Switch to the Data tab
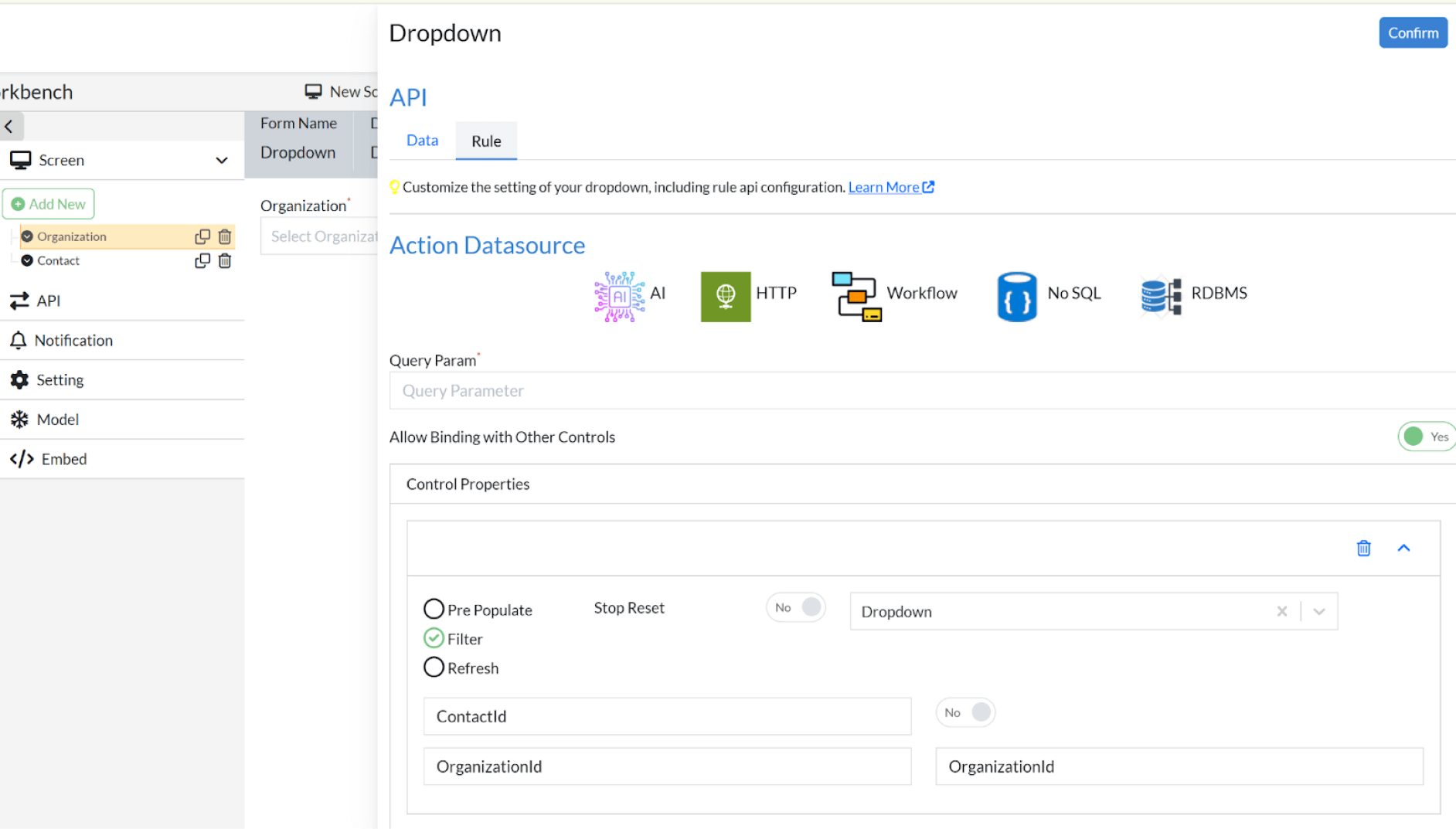 click(x=422, y=141)
